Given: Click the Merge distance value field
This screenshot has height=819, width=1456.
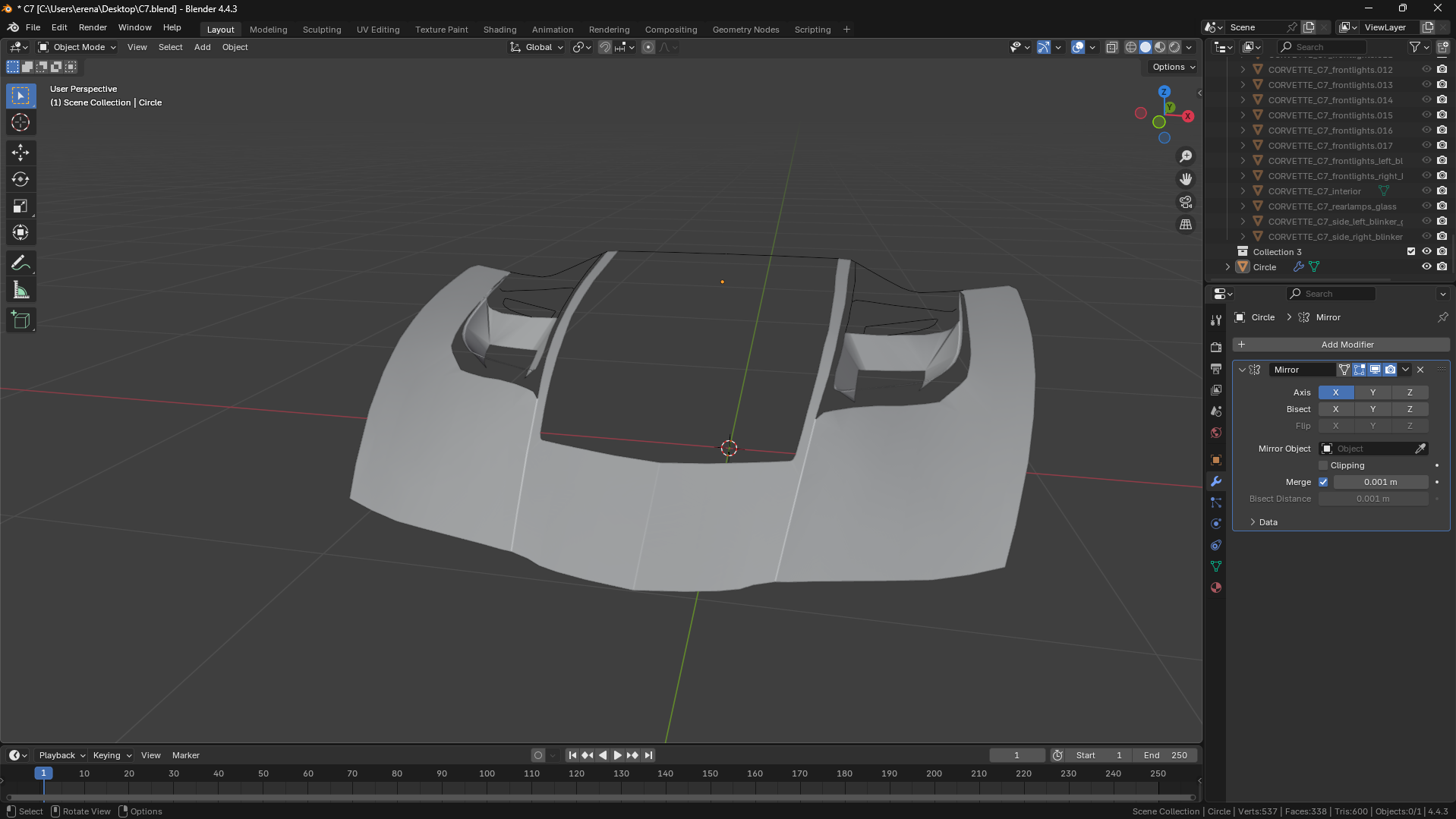Looking at the screenshot, I should click(x=1380, y=482).
